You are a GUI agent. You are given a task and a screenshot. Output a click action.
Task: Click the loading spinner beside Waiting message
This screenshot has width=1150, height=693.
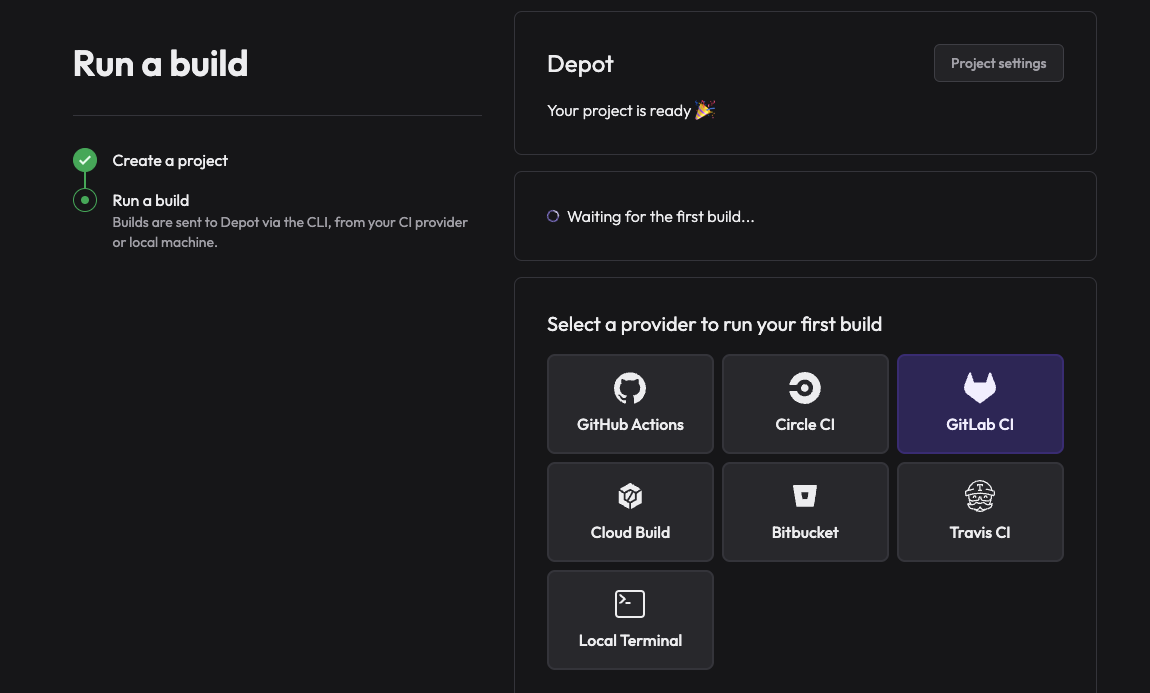pos(553,216)
